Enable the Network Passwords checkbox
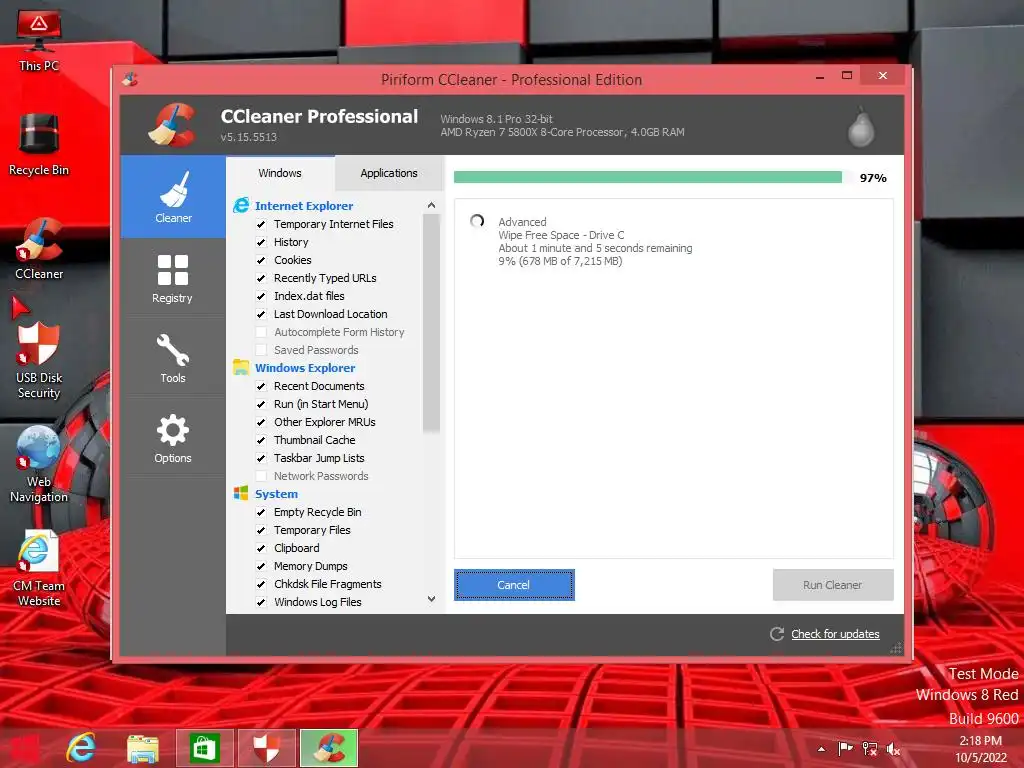The height and width of the screenshot is (768, 1024). click(x=261, y=476)
